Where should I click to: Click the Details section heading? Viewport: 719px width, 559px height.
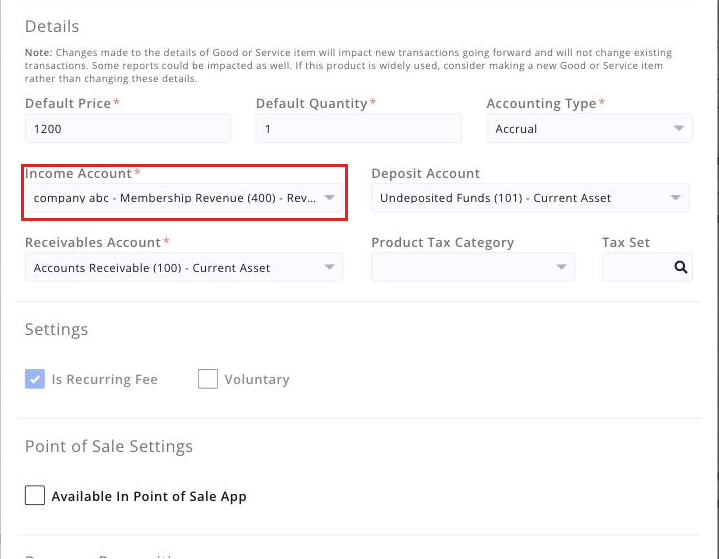[x=52, y=26]
